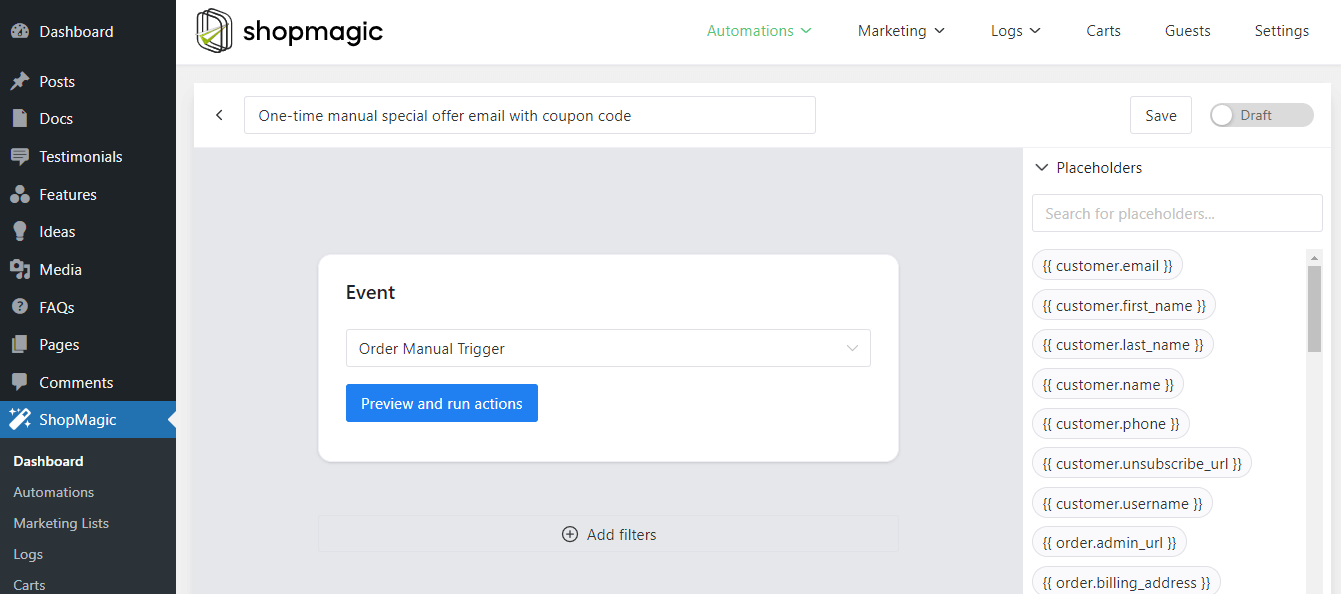
Task: Open the Automations top menu
Action: 759,31
